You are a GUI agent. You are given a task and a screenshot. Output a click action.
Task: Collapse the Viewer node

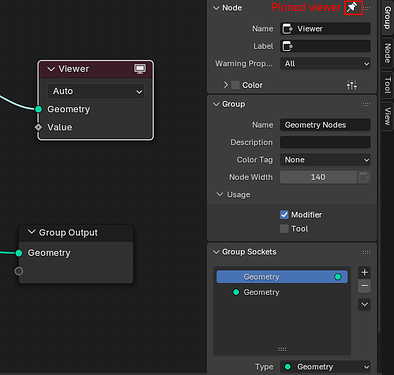coord(51,69)
